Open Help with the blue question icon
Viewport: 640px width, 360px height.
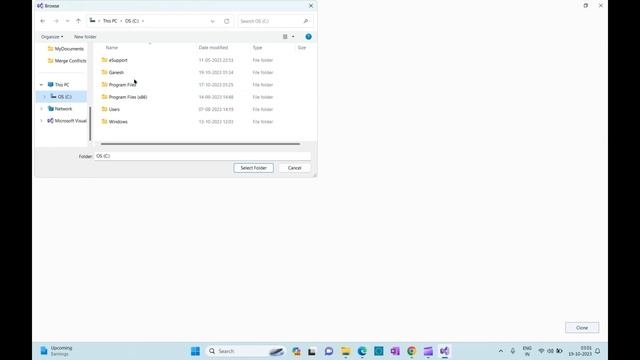coord(309,37)
